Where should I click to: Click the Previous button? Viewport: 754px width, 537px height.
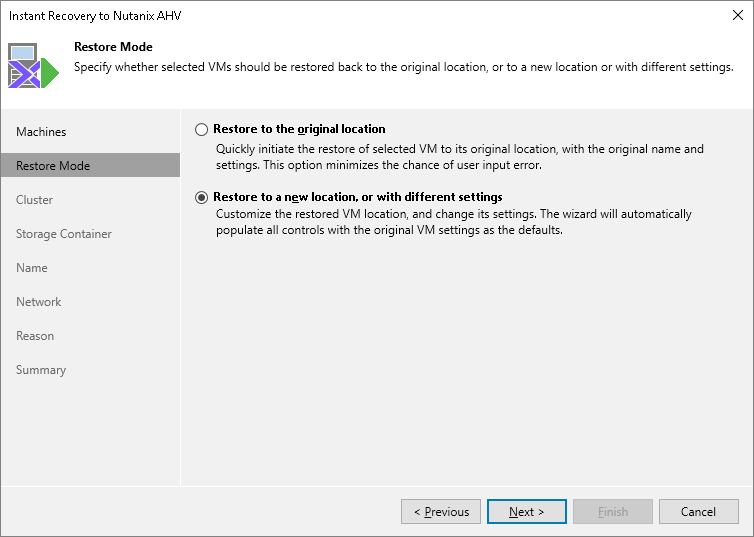pos(441,512)
